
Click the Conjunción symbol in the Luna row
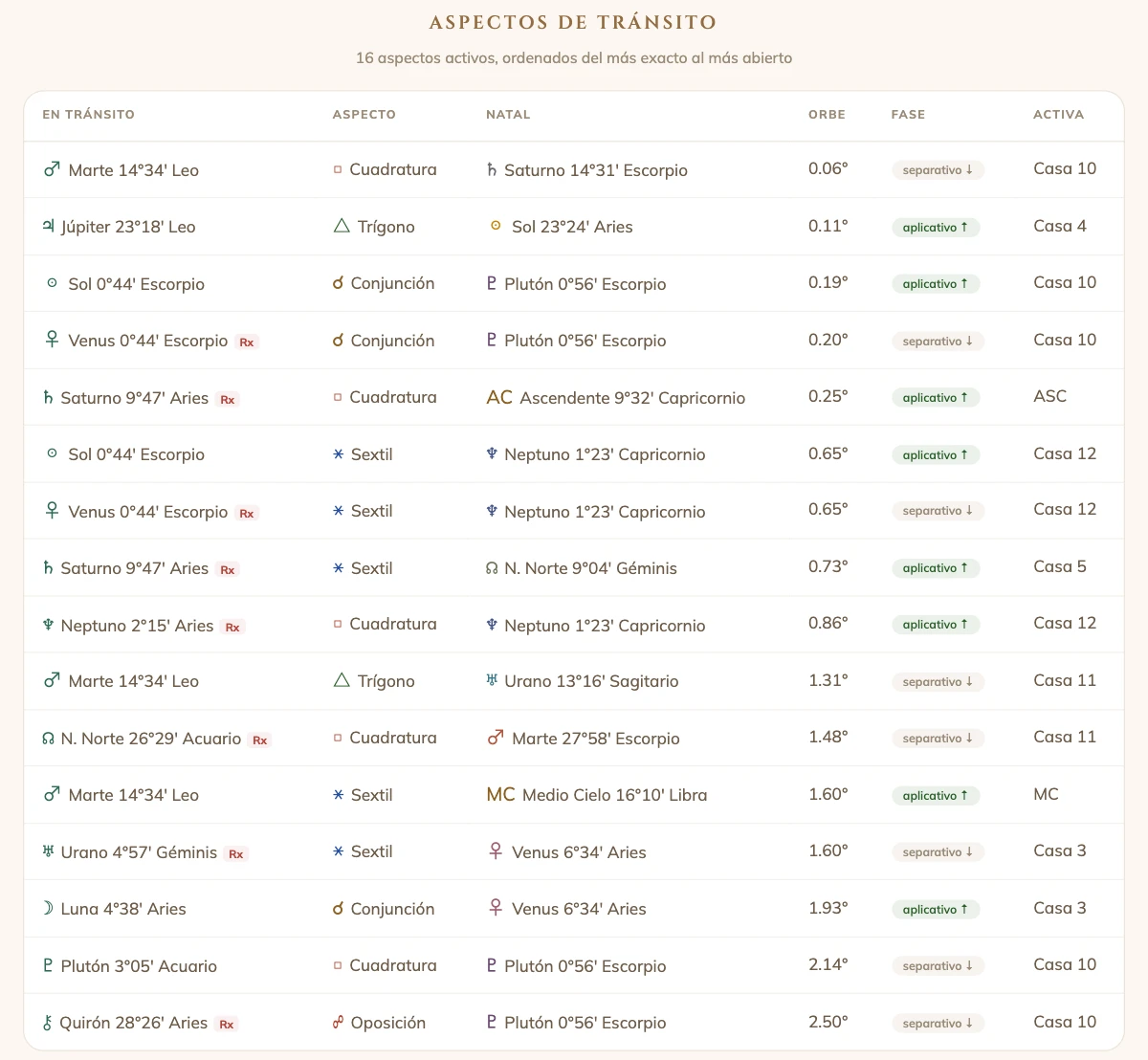338,909
